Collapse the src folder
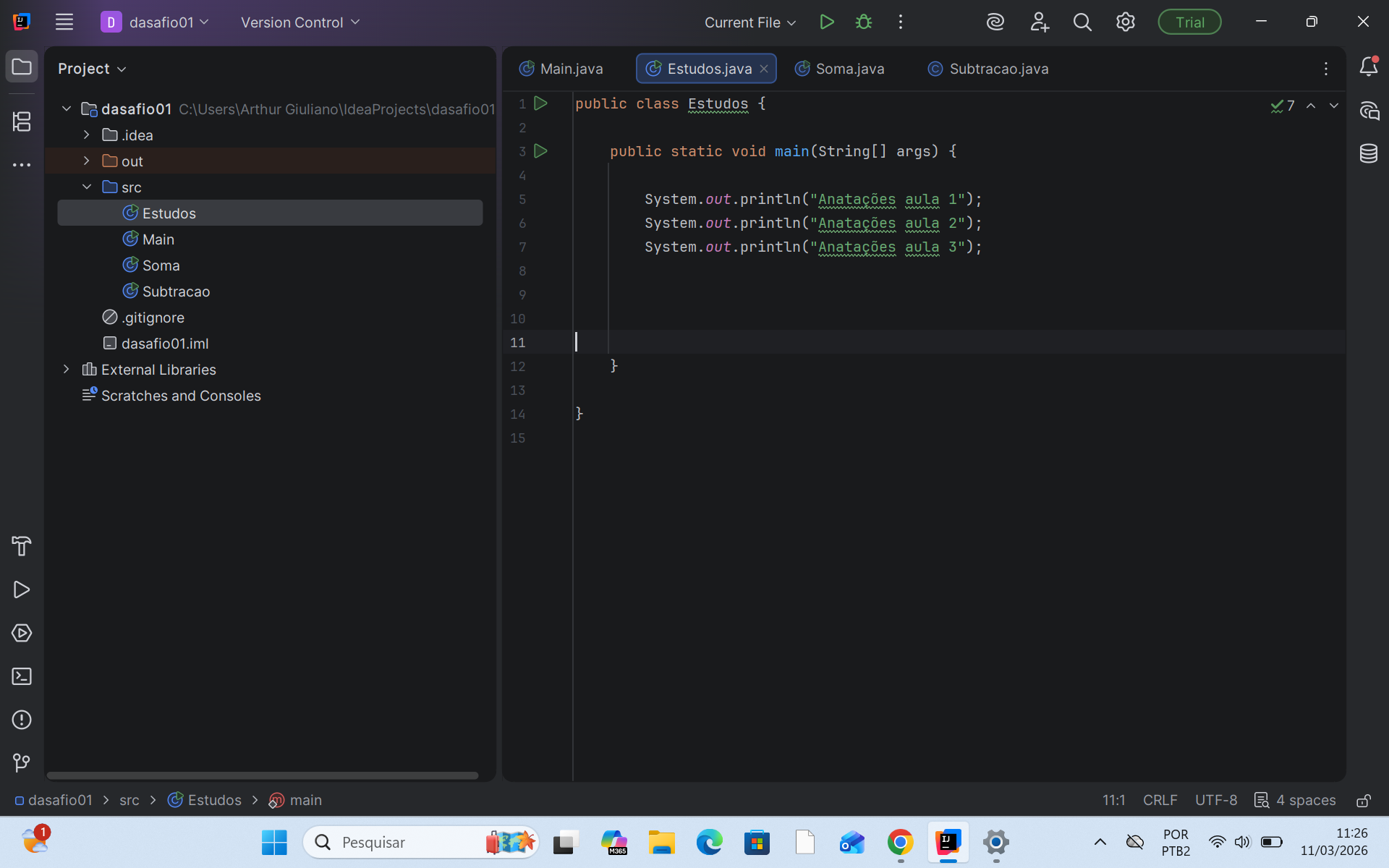 click(x=86, y=187)
